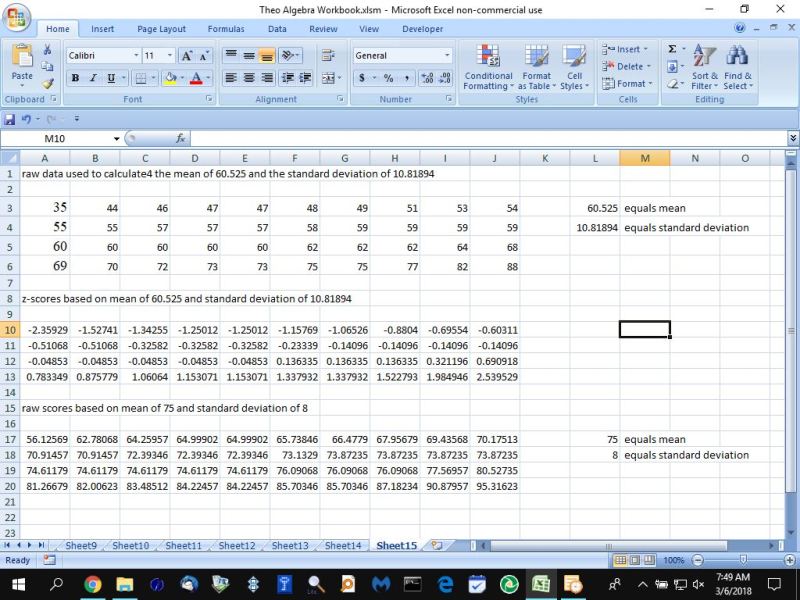Align text left in cell
800x600 pixels.
click(x=231, y=78)
